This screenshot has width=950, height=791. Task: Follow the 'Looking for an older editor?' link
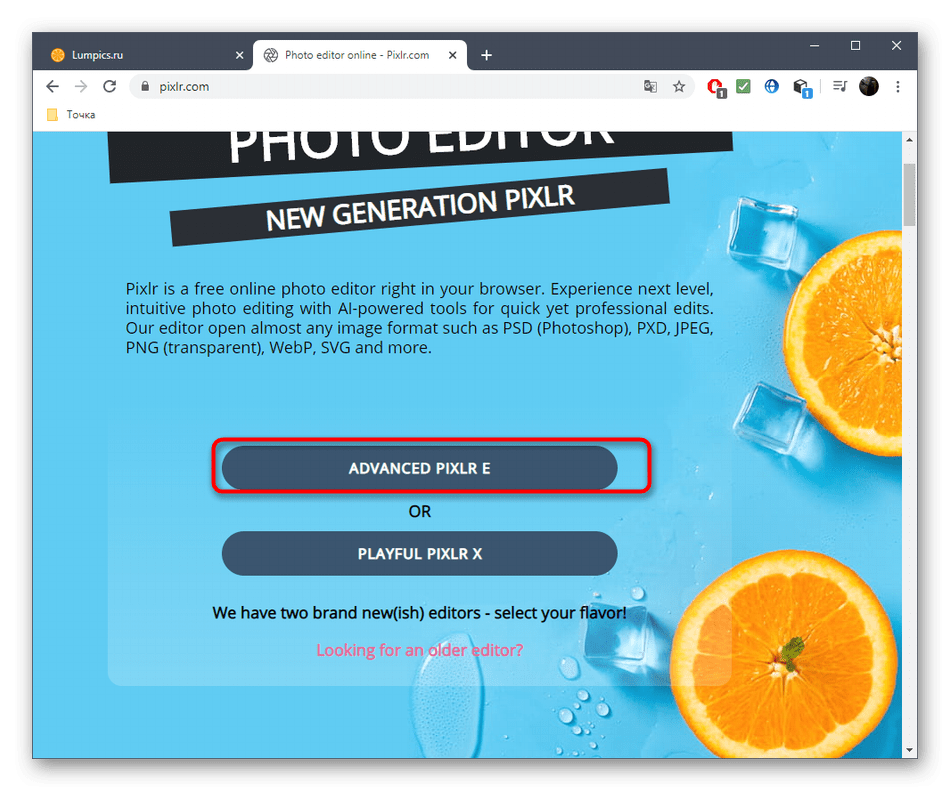coord(419,650)
